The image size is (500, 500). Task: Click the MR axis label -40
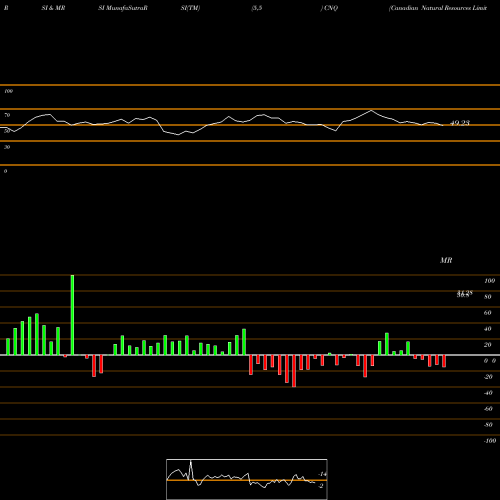pyautogui.click(x=488, y=393)
